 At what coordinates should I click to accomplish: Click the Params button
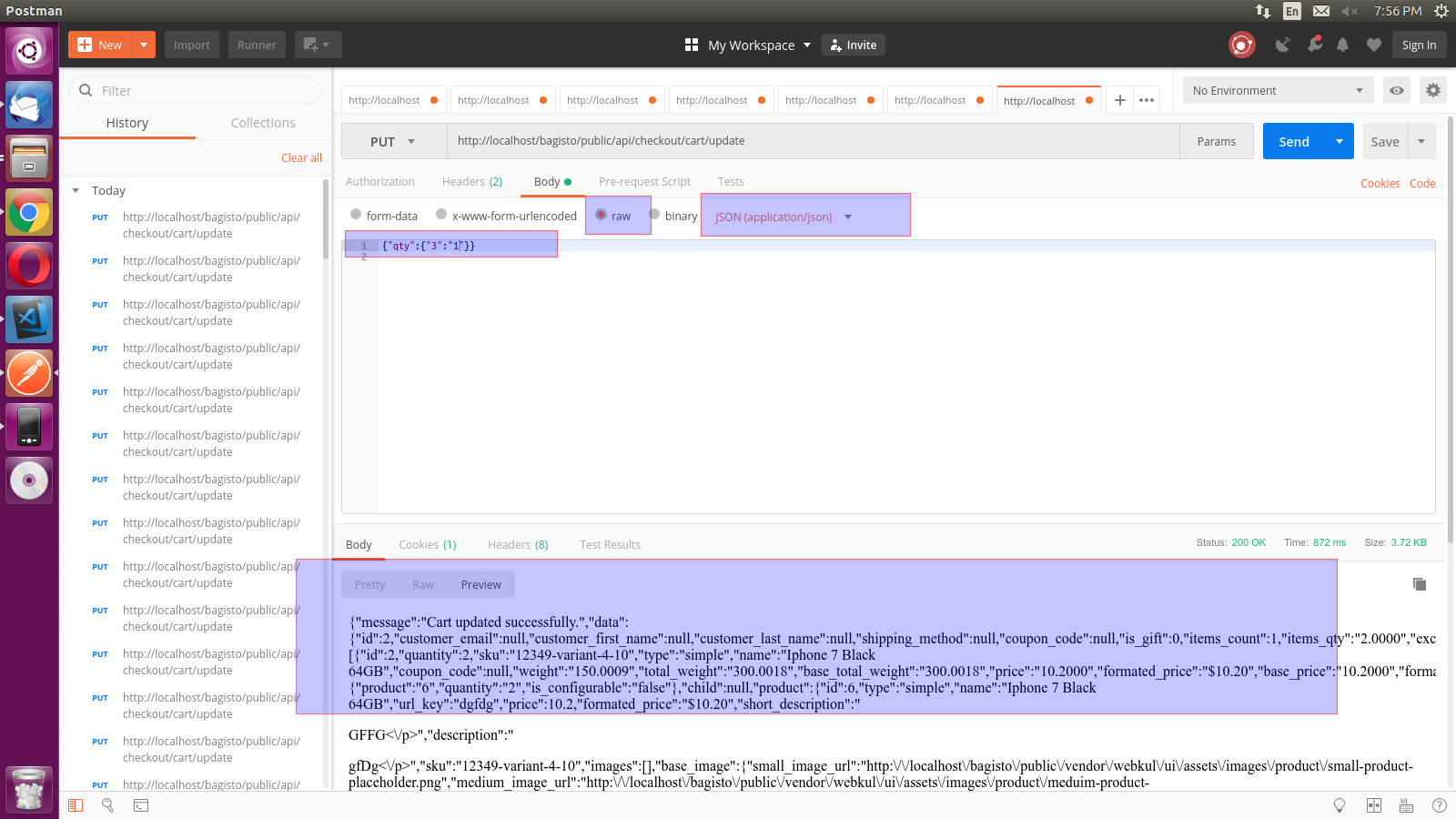1217,141
